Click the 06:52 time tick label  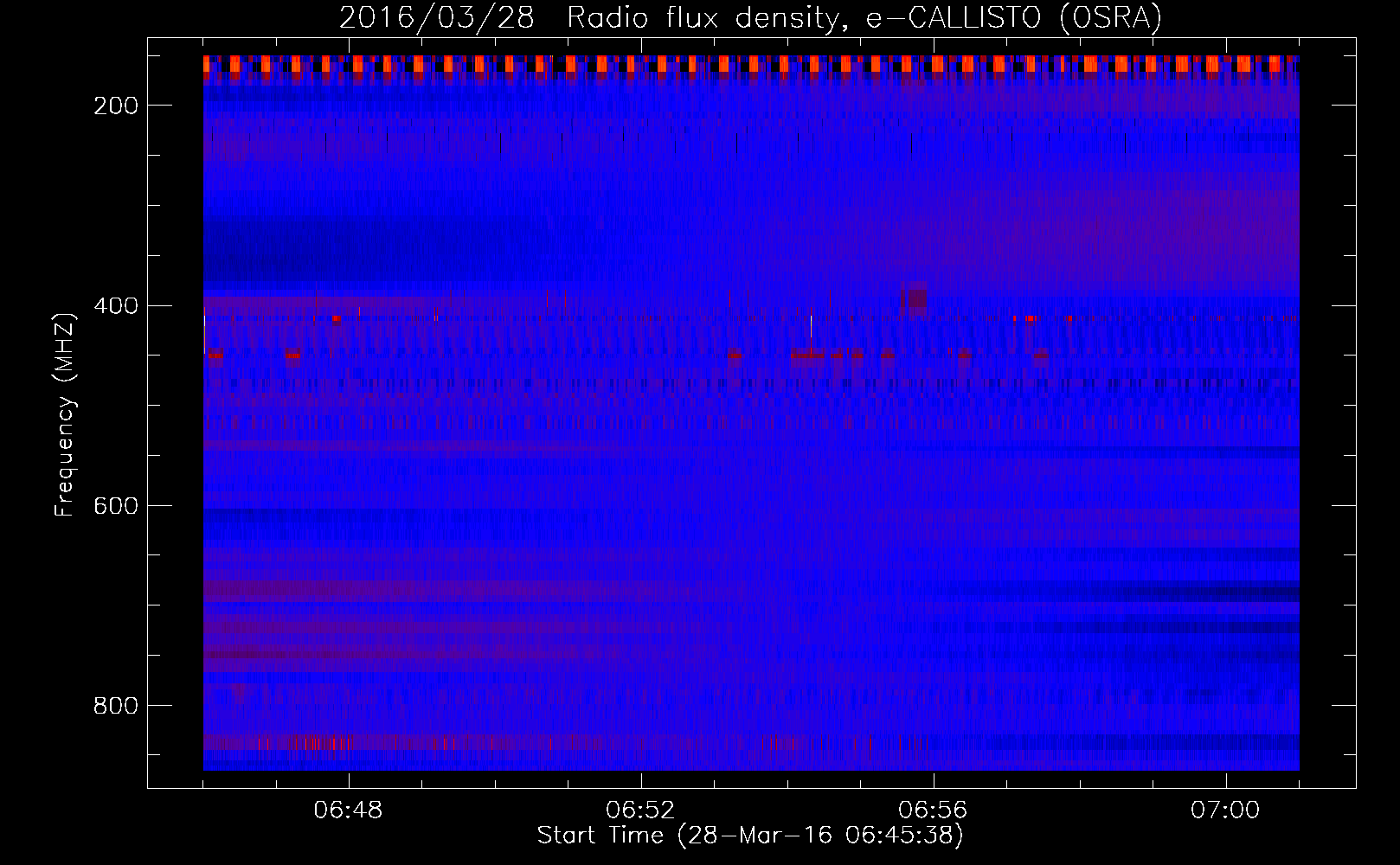pyautogui.click(x=641, y=811)
